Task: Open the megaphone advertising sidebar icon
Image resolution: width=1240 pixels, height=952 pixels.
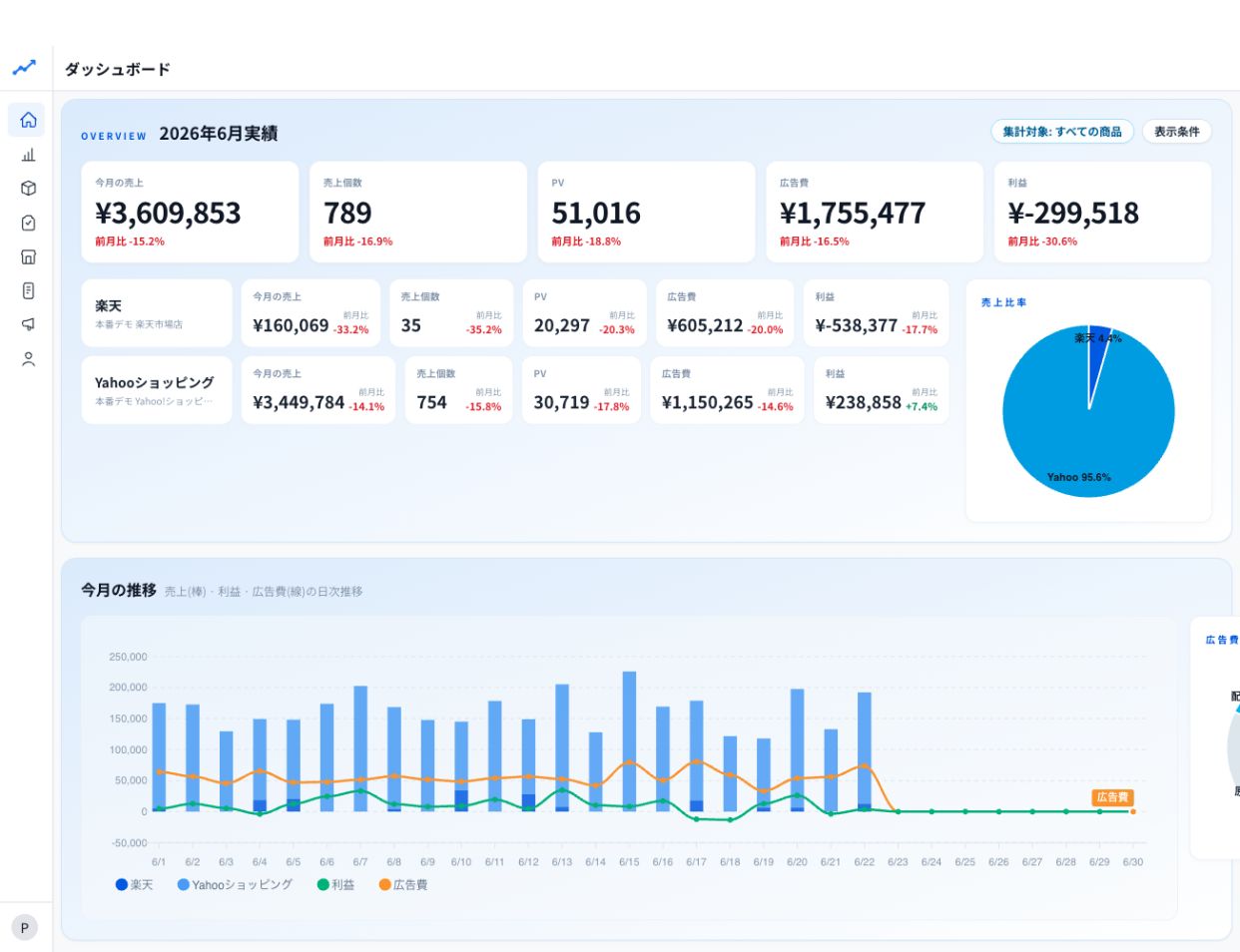Action: pyautogui.click(x=28, y=324)
